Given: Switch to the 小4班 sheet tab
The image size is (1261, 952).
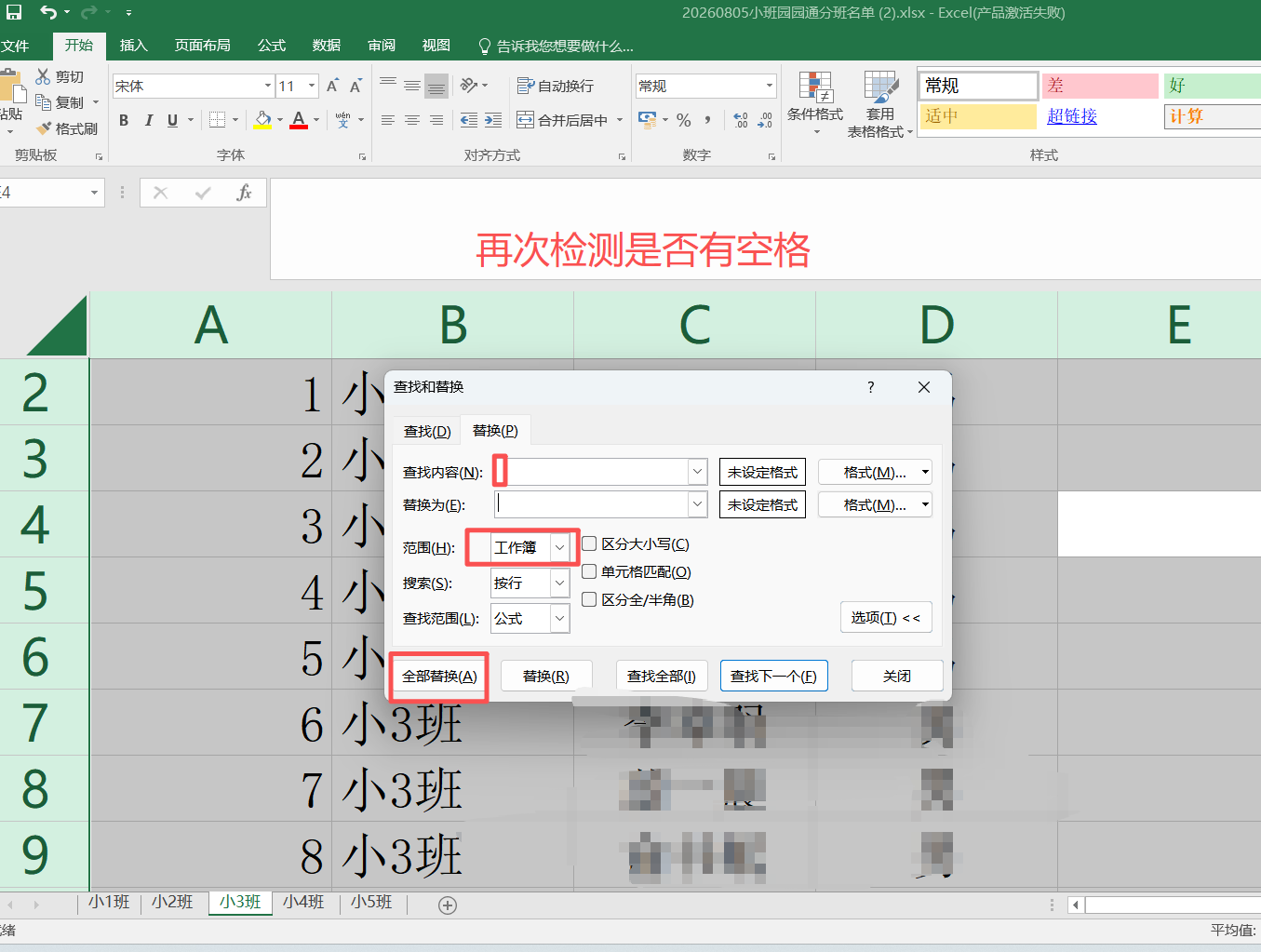Looking at the screenshot, I should click(x=303, y=902).
